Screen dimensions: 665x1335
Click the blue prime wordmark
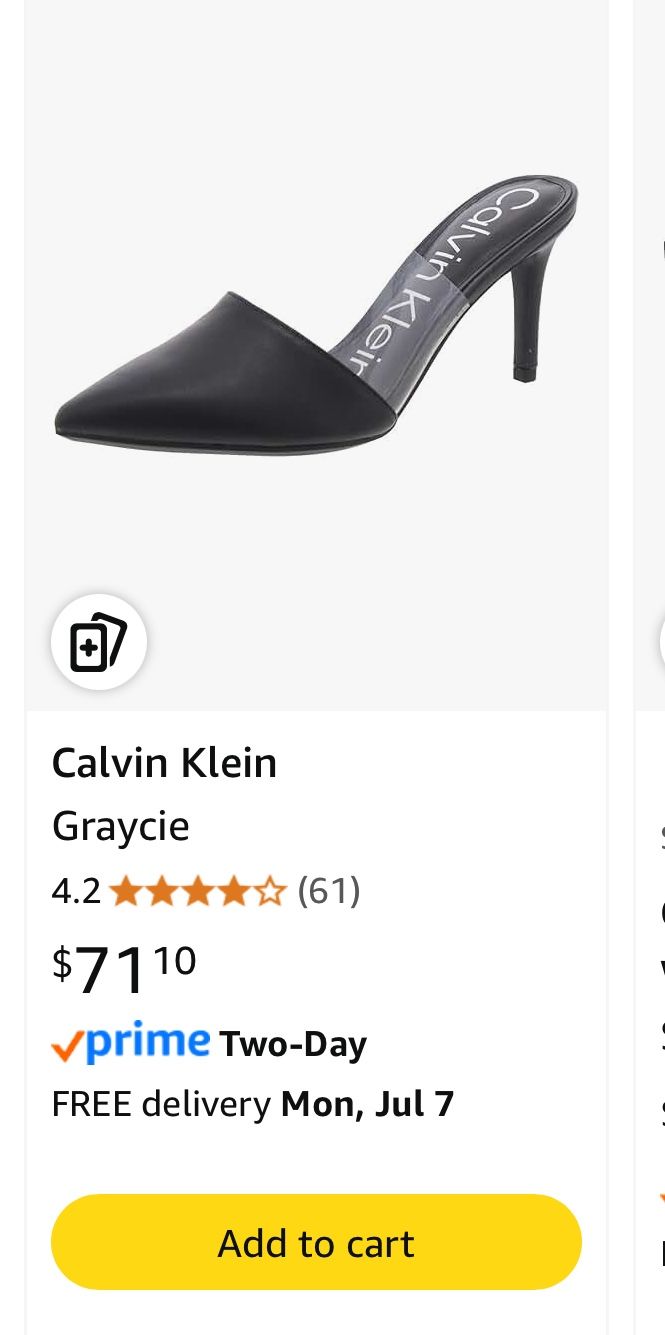click(140, 1044)
